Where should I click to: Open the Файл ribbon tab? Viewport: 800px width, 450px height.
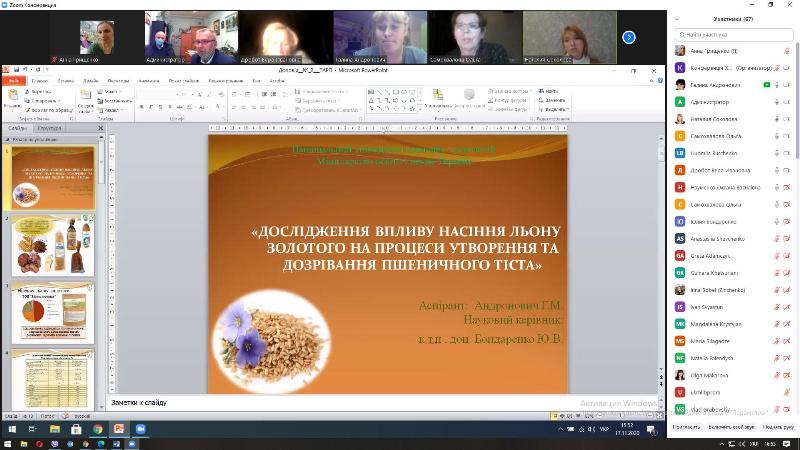tap(13, 80)
